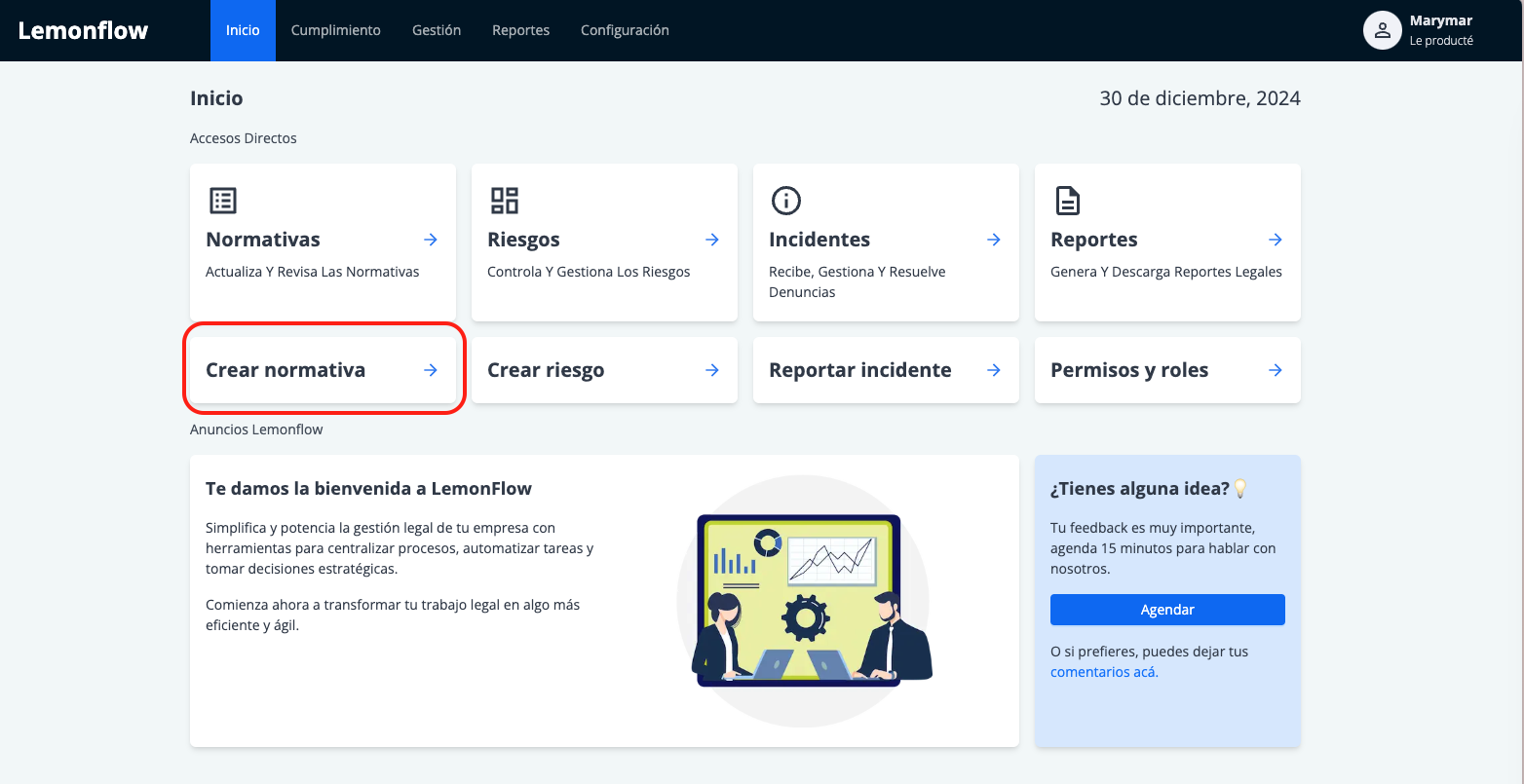Image resolution: width=1524 pixels, height=784 pixels.
Task: Click the arrow next to Permisos y roles
Action: (1276, 370)
